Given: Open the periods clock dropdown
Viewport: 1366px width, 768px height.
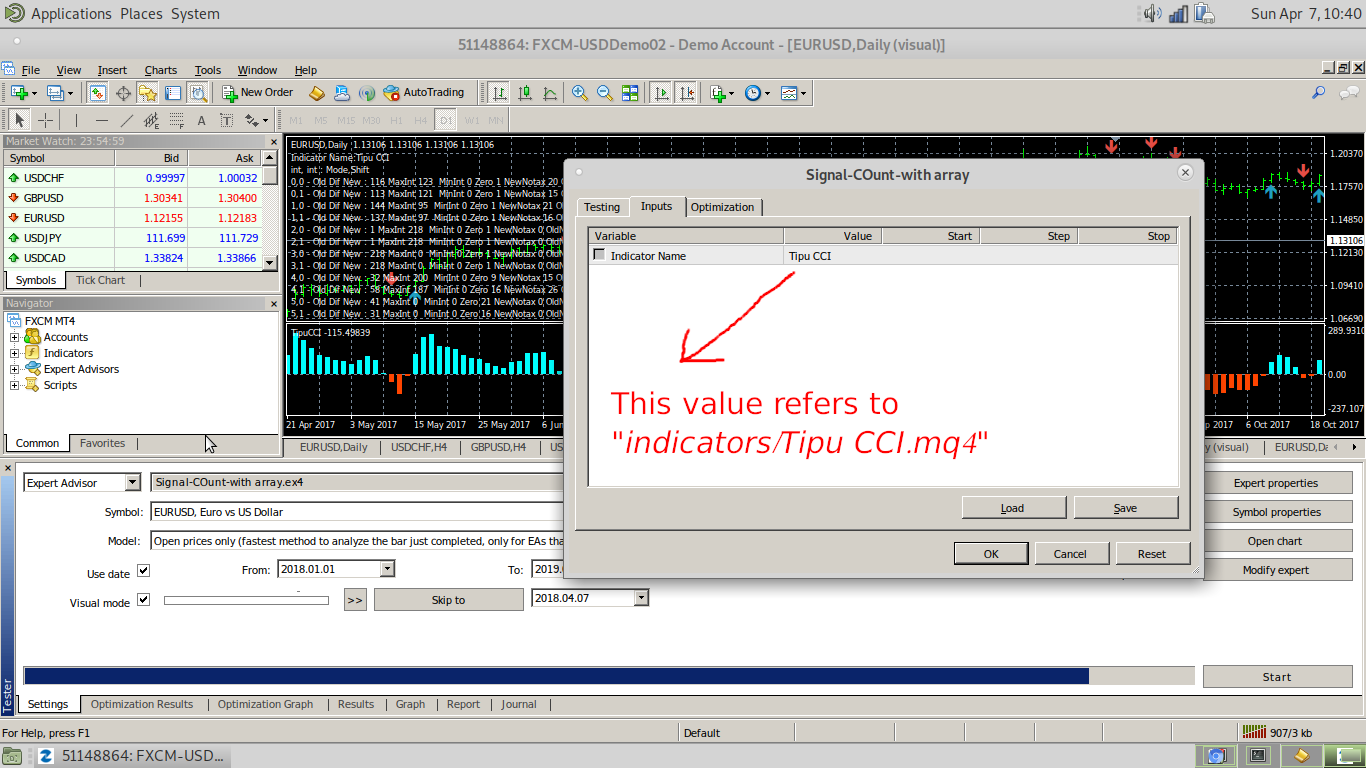Looking at the screenshot, I should [757, 93].
